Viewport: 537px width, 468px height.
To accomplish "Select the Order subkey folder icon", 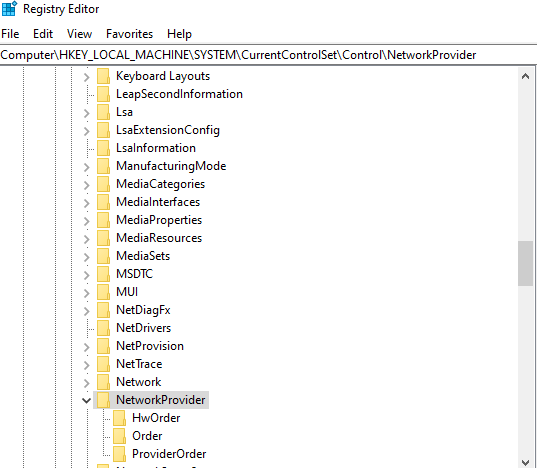I will (120, 436).
